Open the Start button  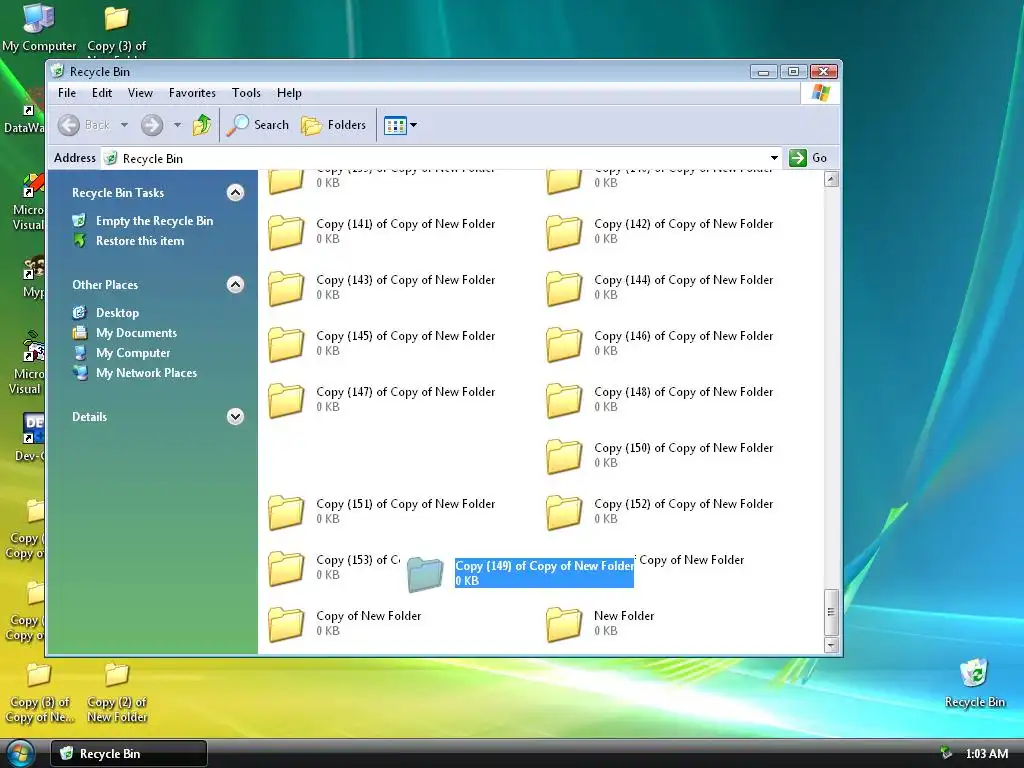pos(20,753)
